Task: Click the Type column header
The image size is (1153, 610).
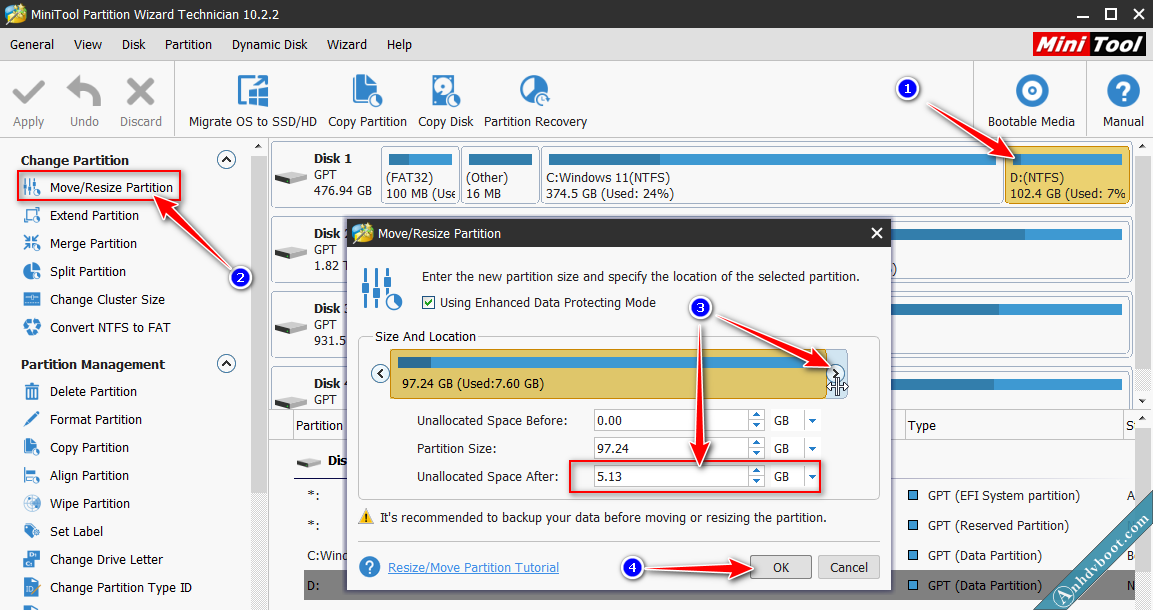Action: coord(921,426)
